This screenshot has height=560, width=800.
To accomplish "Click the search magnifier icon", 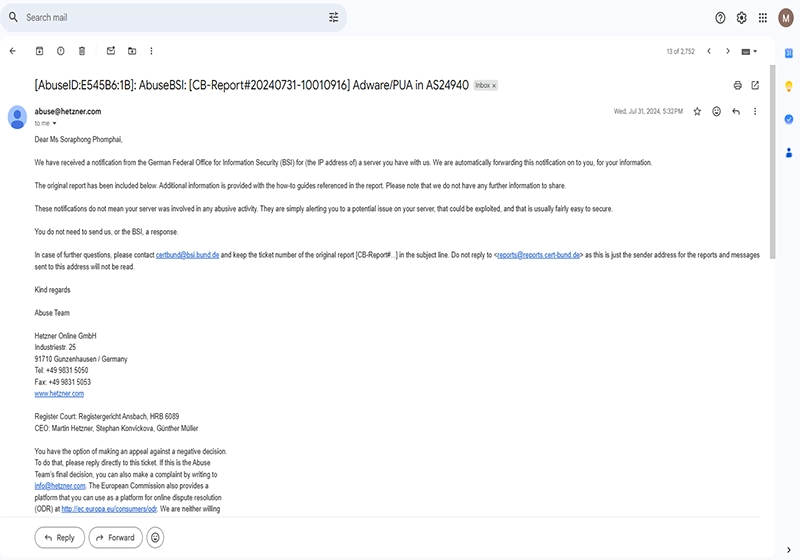I will 13,17.
